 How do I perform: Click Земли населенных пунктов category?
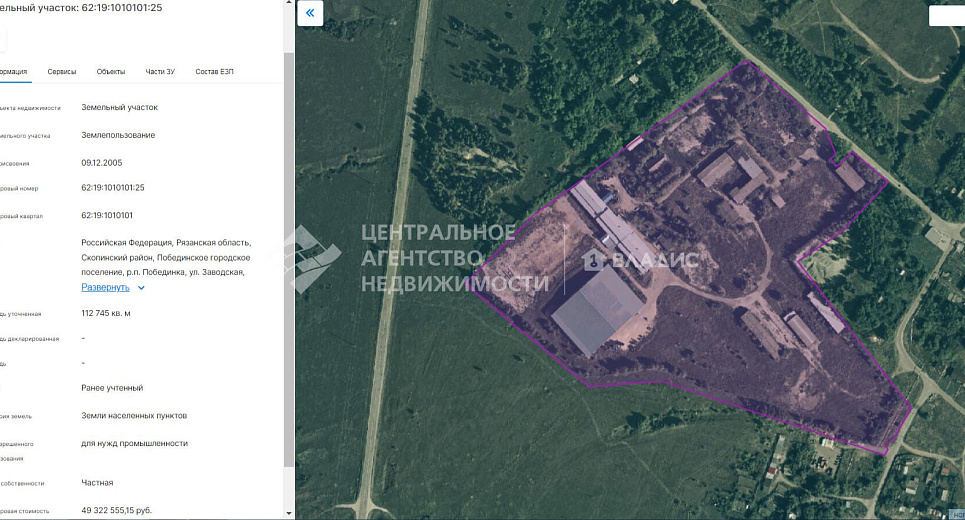coord(134,416)
